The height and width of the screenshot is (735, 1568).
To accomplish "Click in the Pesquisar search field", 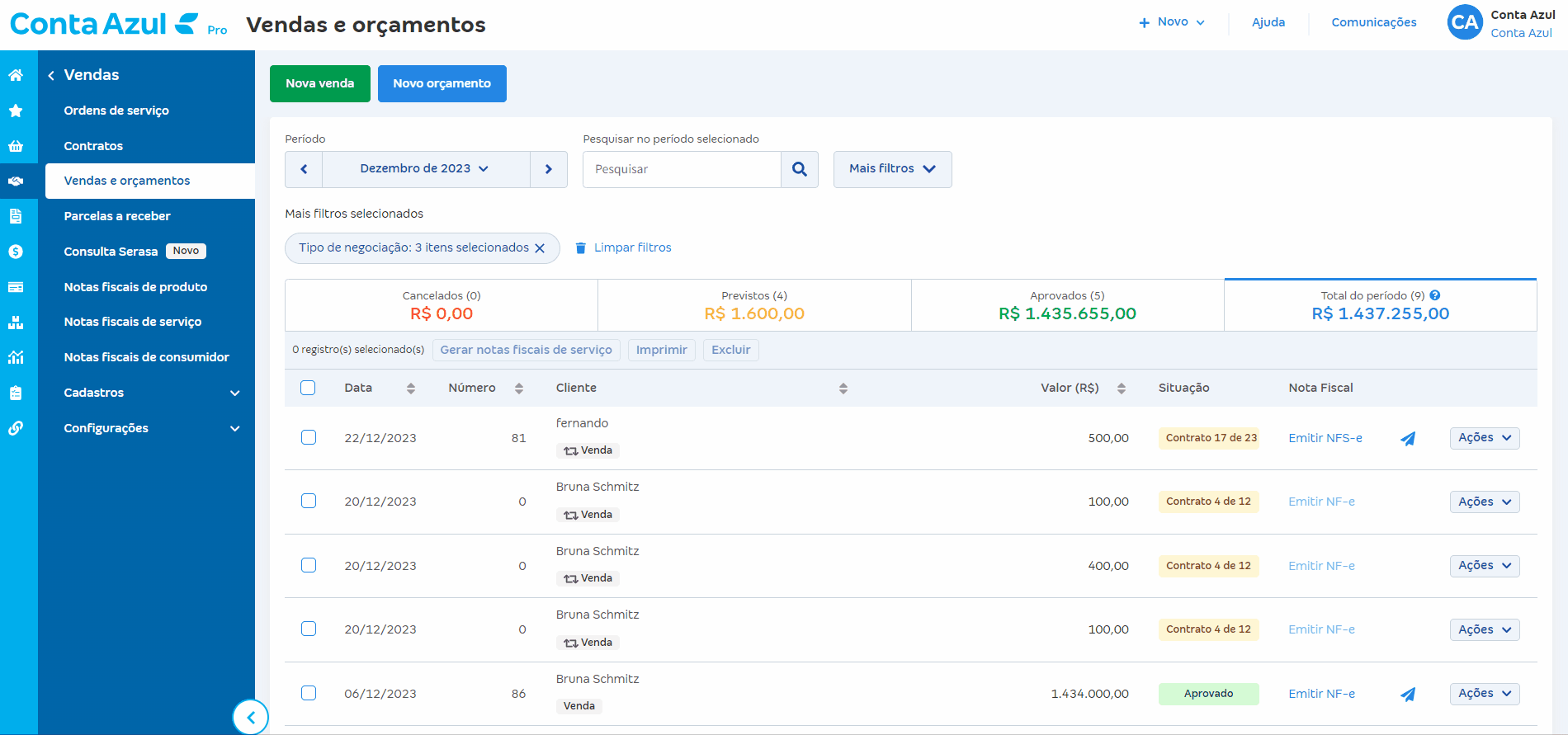I will click(682, 169).
